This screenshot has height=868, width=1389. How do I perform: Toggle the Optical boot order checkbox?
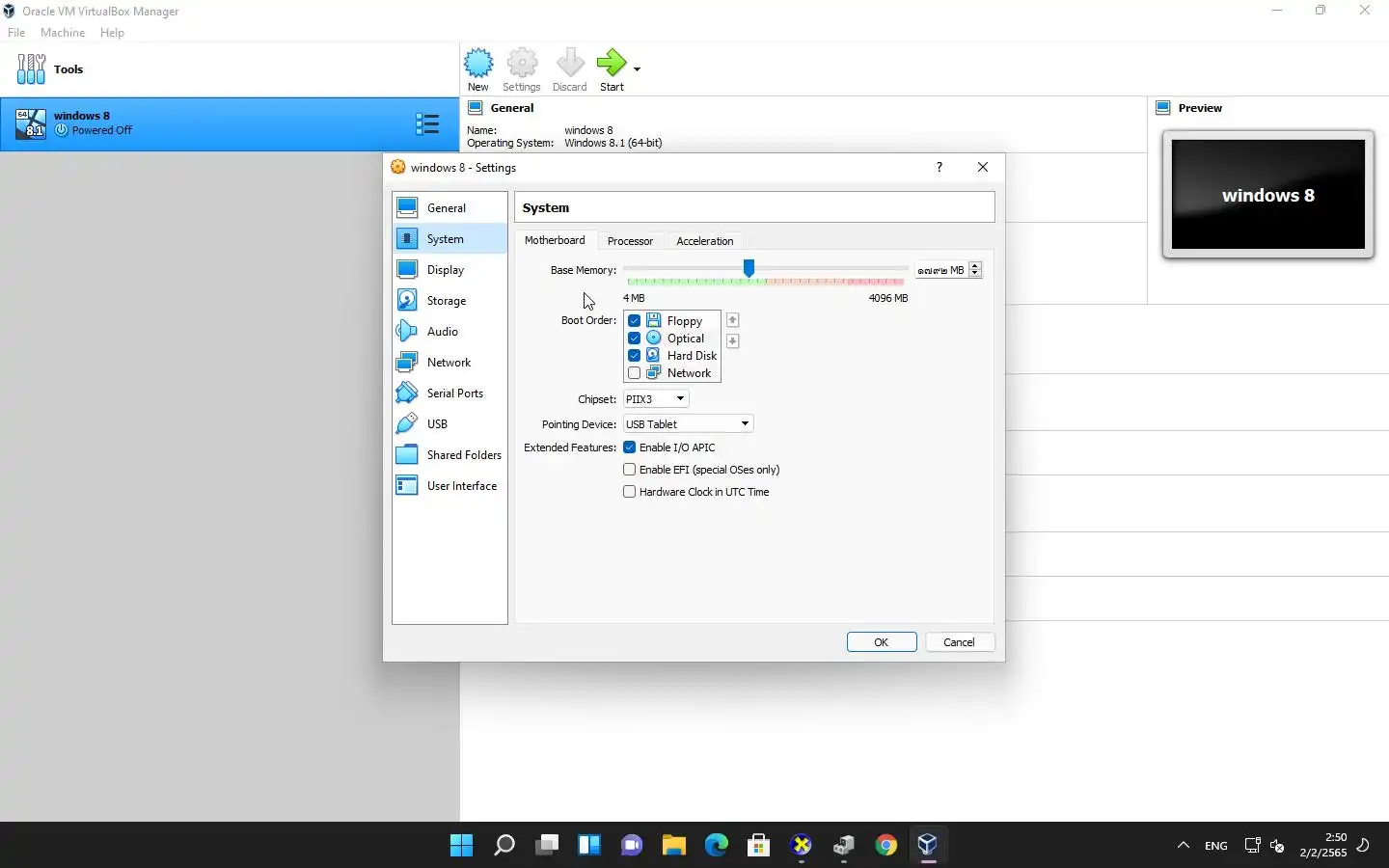coord(634,339)
